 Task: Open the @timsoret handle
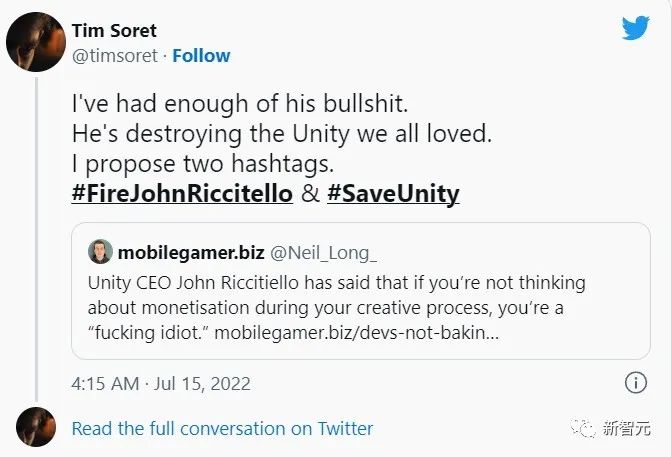click(x=114, y=56)
